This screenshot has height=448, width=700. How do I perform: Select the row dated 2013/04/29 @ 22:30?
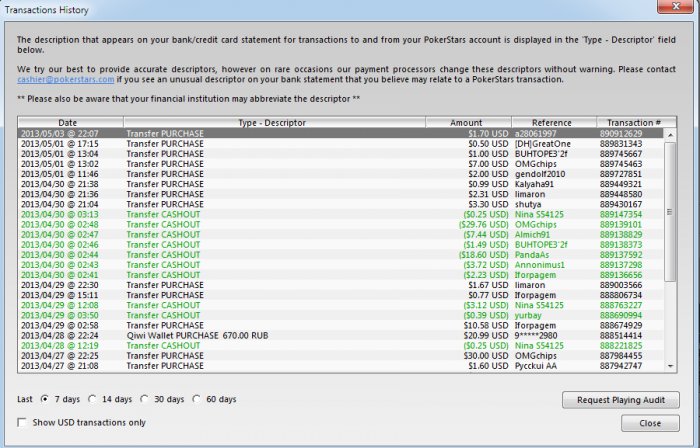pos(341,285)
